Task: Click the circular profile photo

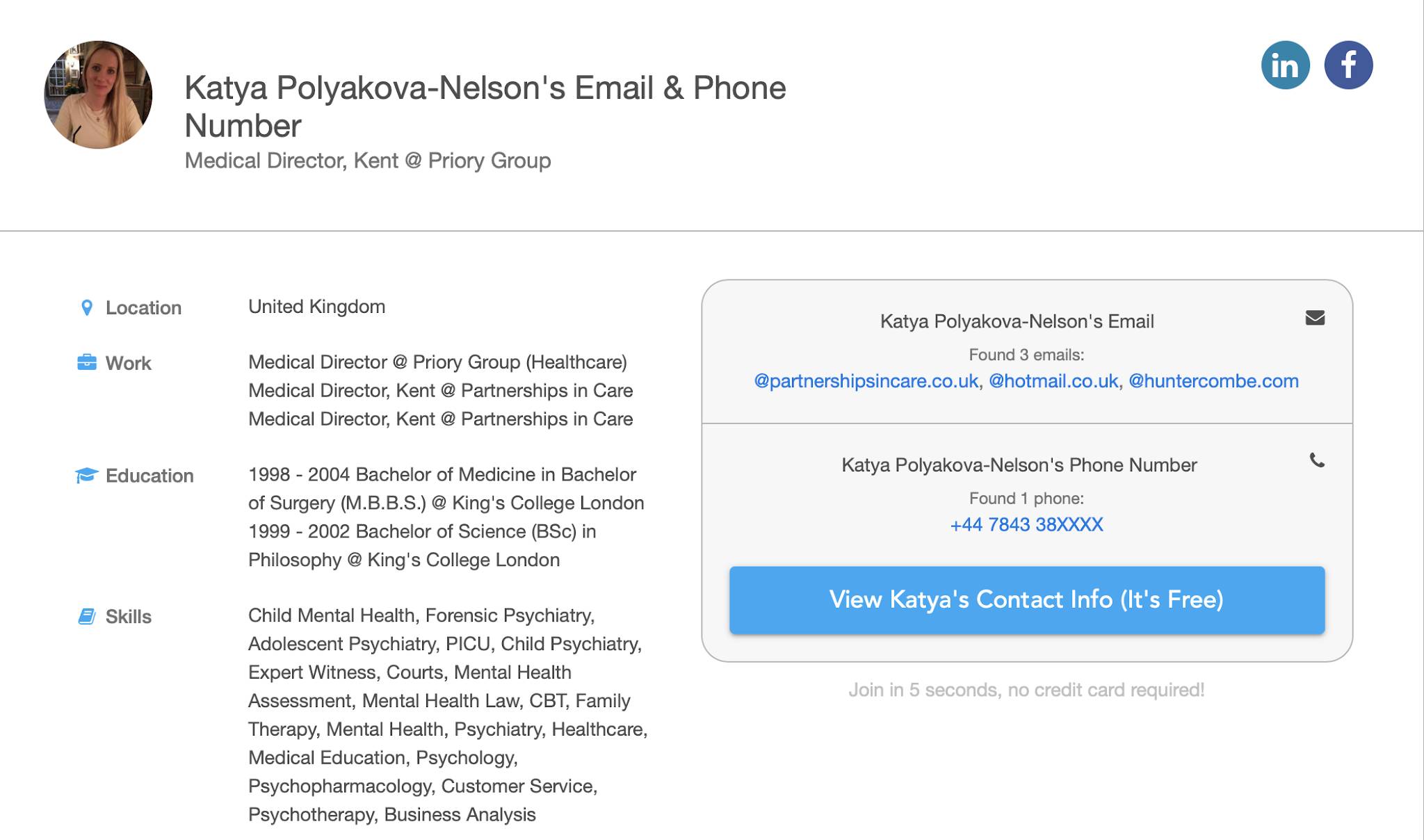Action: click(x=98, y=95)
